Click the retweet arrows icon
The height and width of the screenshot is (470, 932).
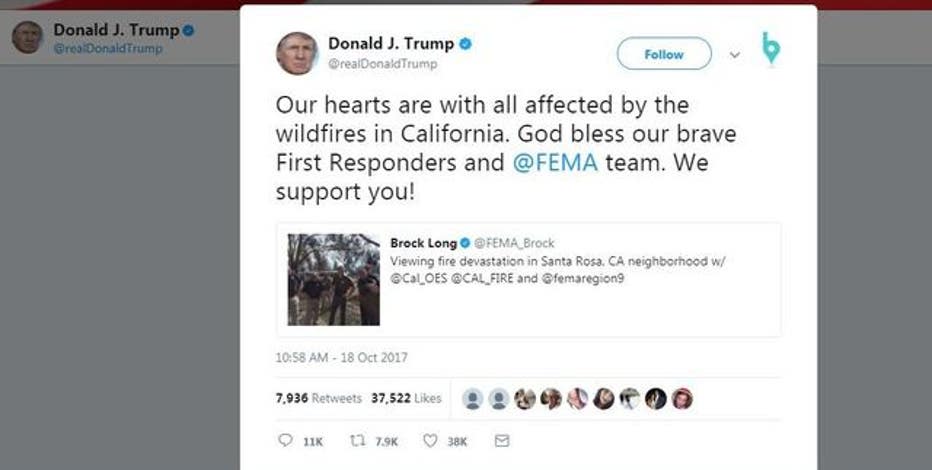tap(357, 441)
